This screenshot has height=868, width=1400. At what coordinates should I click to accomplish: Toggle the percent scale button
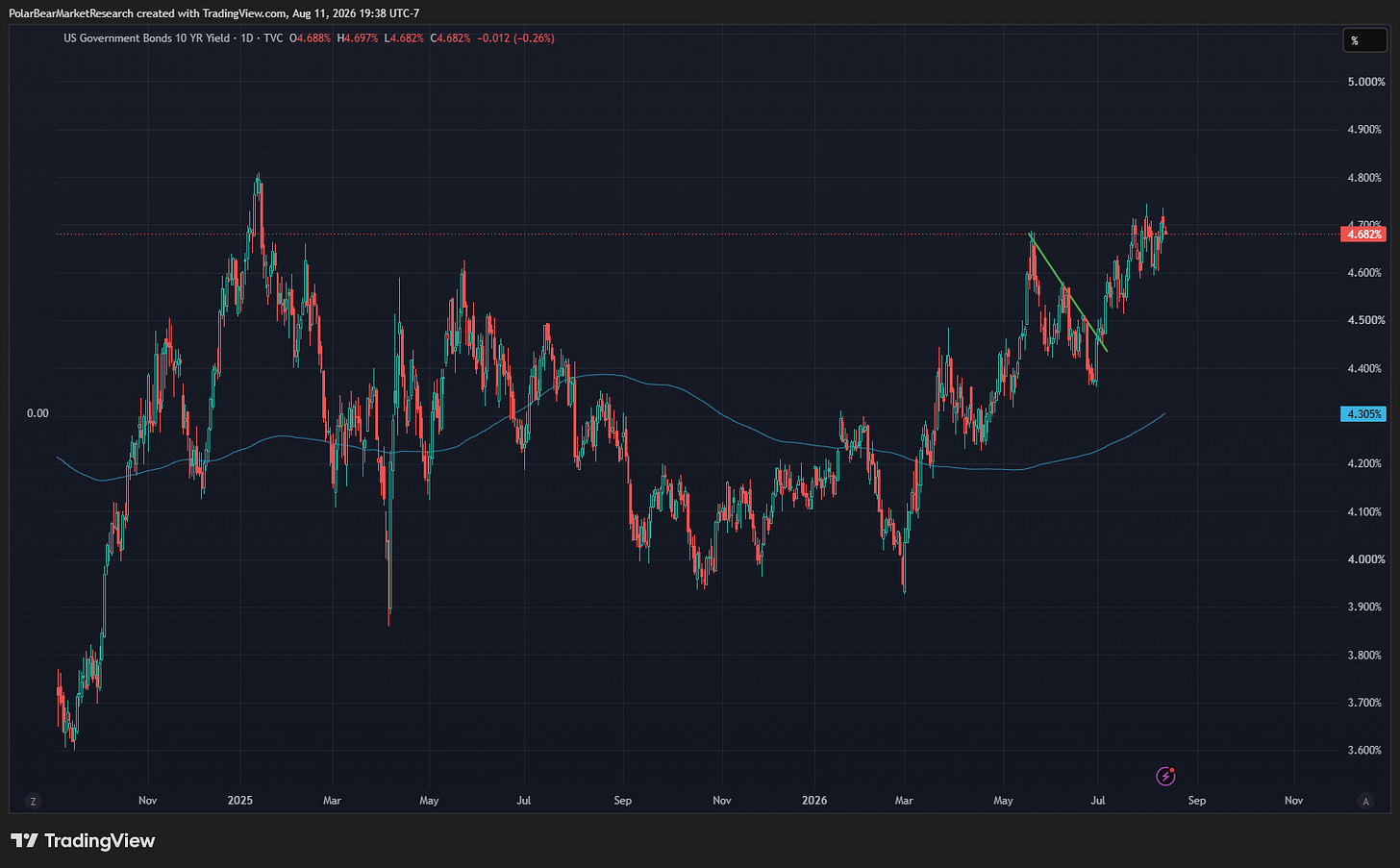tap(1364, 40)
